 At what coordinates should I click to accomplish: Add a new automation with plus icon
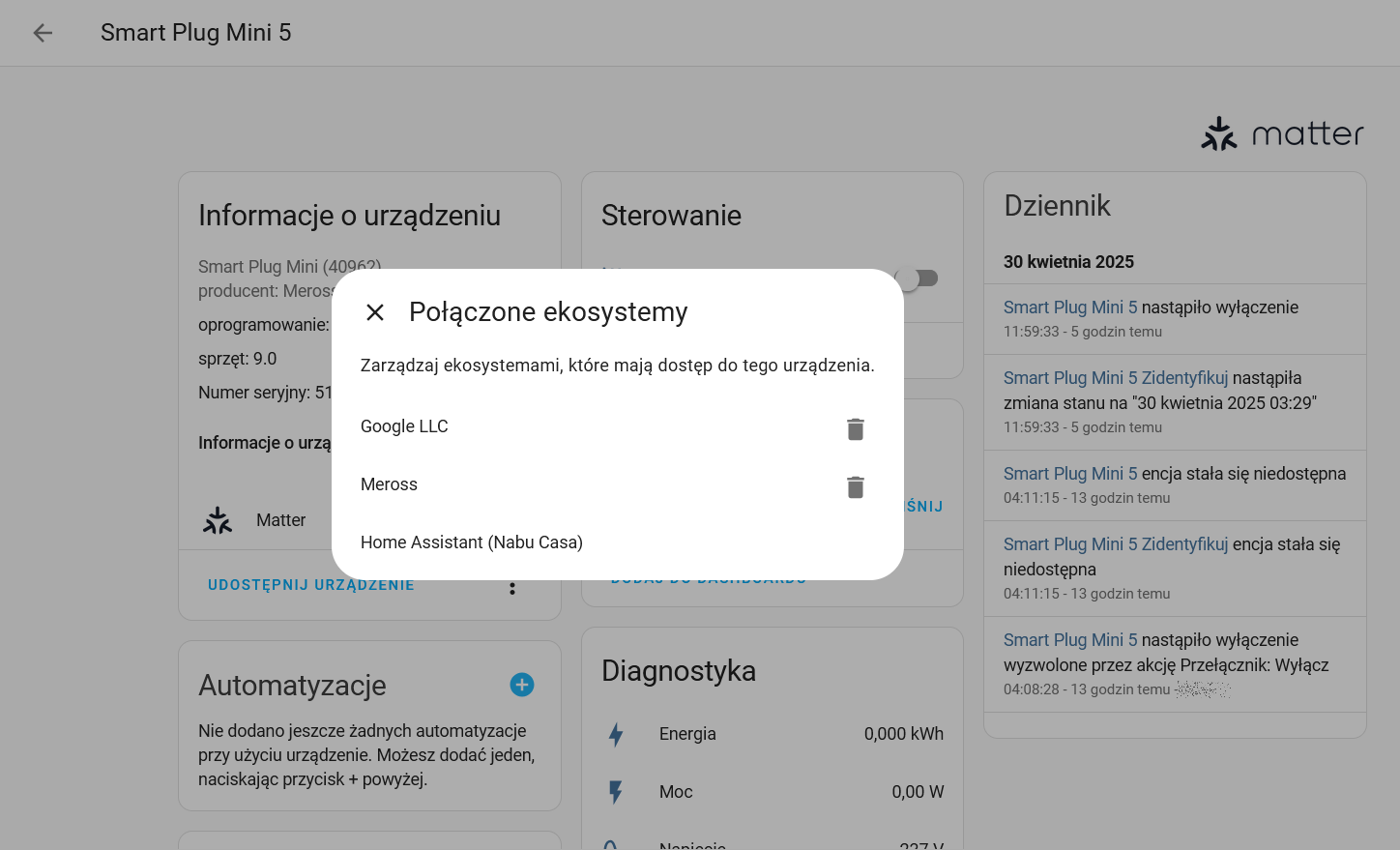[x=522, y=685]
